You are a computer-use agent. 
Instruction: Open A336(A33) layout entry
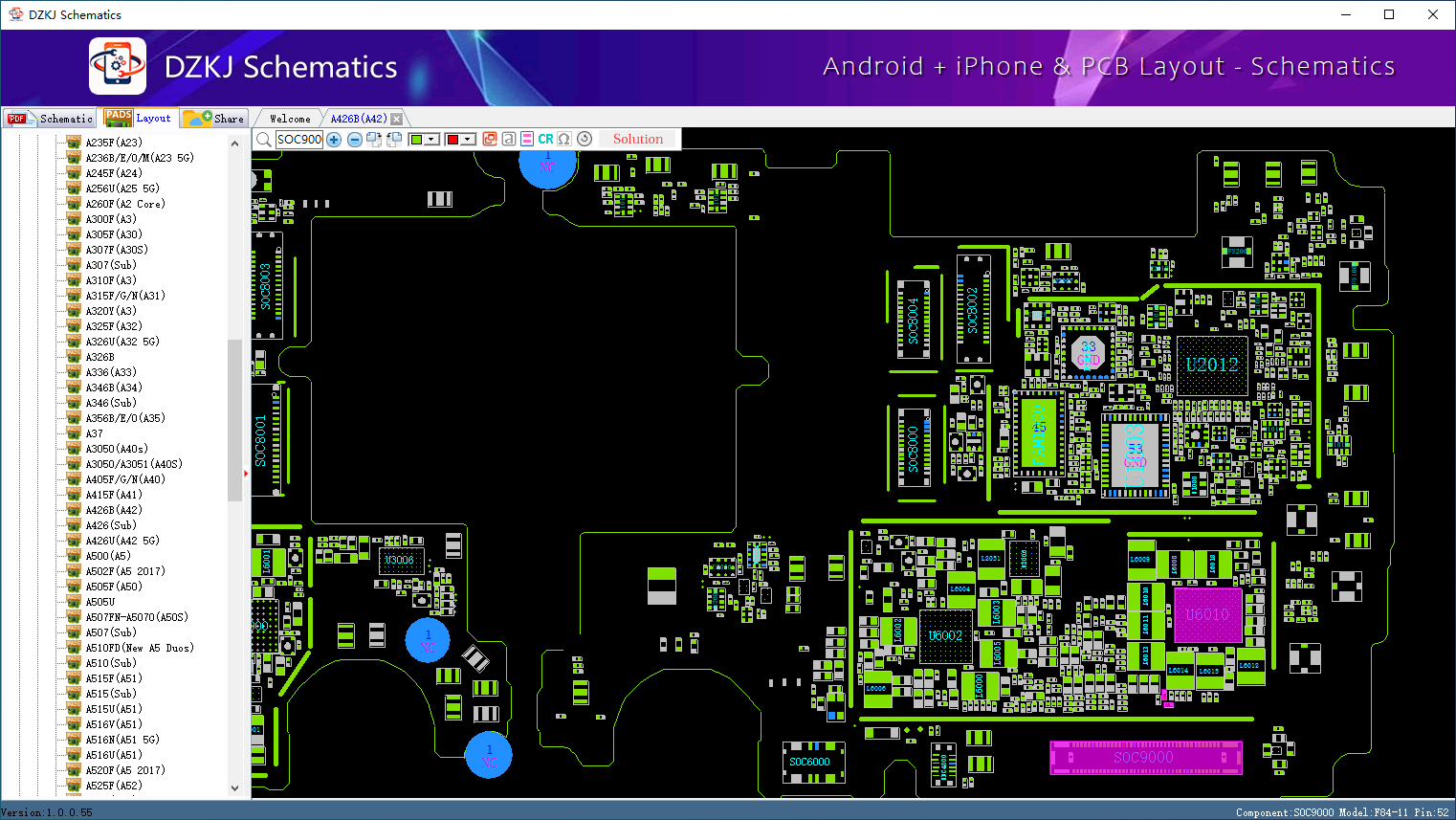[x=111, y=372]
